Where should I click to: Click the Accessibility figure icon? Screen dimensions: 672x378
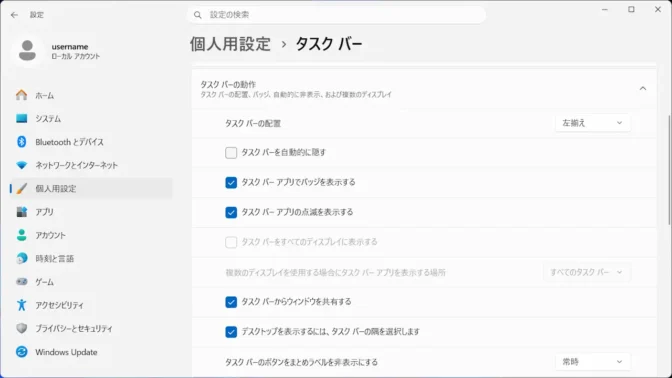21,305
